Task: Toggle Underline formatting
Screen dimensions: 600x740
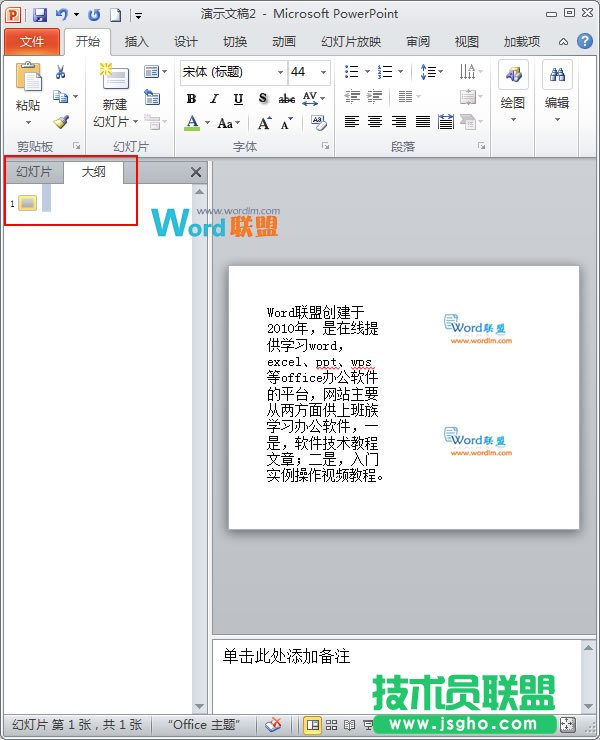Action: pos(238,99)
